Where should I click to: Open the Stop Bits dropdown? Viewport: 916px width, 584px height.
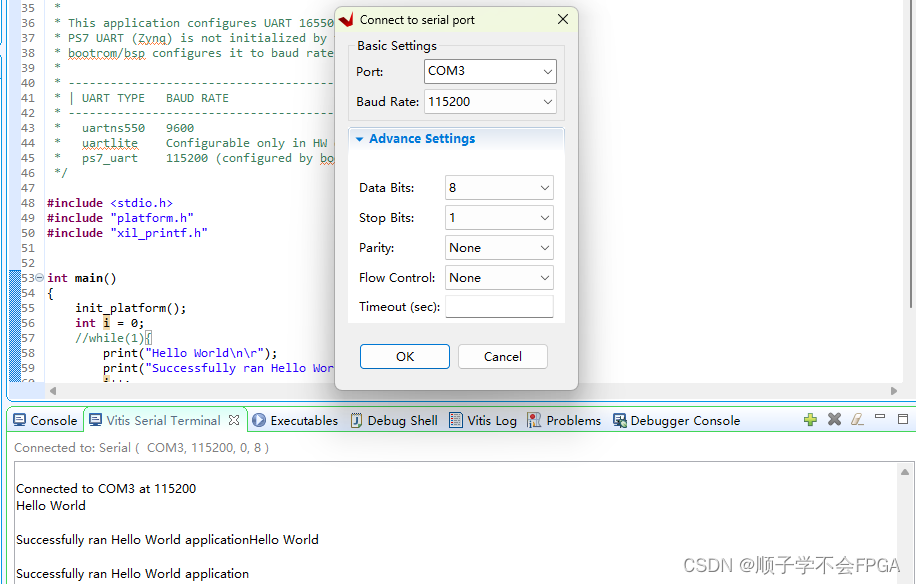click(x=499, y=218)
